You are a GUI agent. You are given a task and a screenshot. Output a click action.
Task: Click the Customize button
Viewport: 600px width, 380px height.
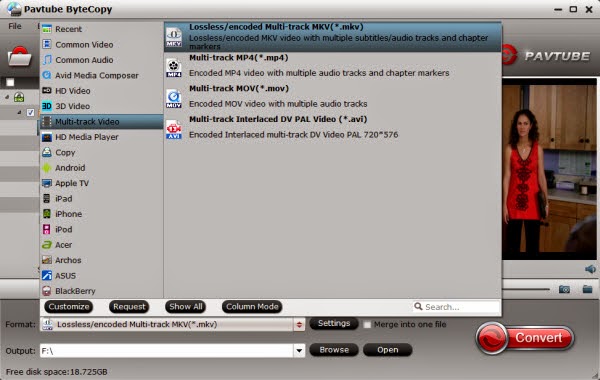pyautogui.click(x=69, y=307)
